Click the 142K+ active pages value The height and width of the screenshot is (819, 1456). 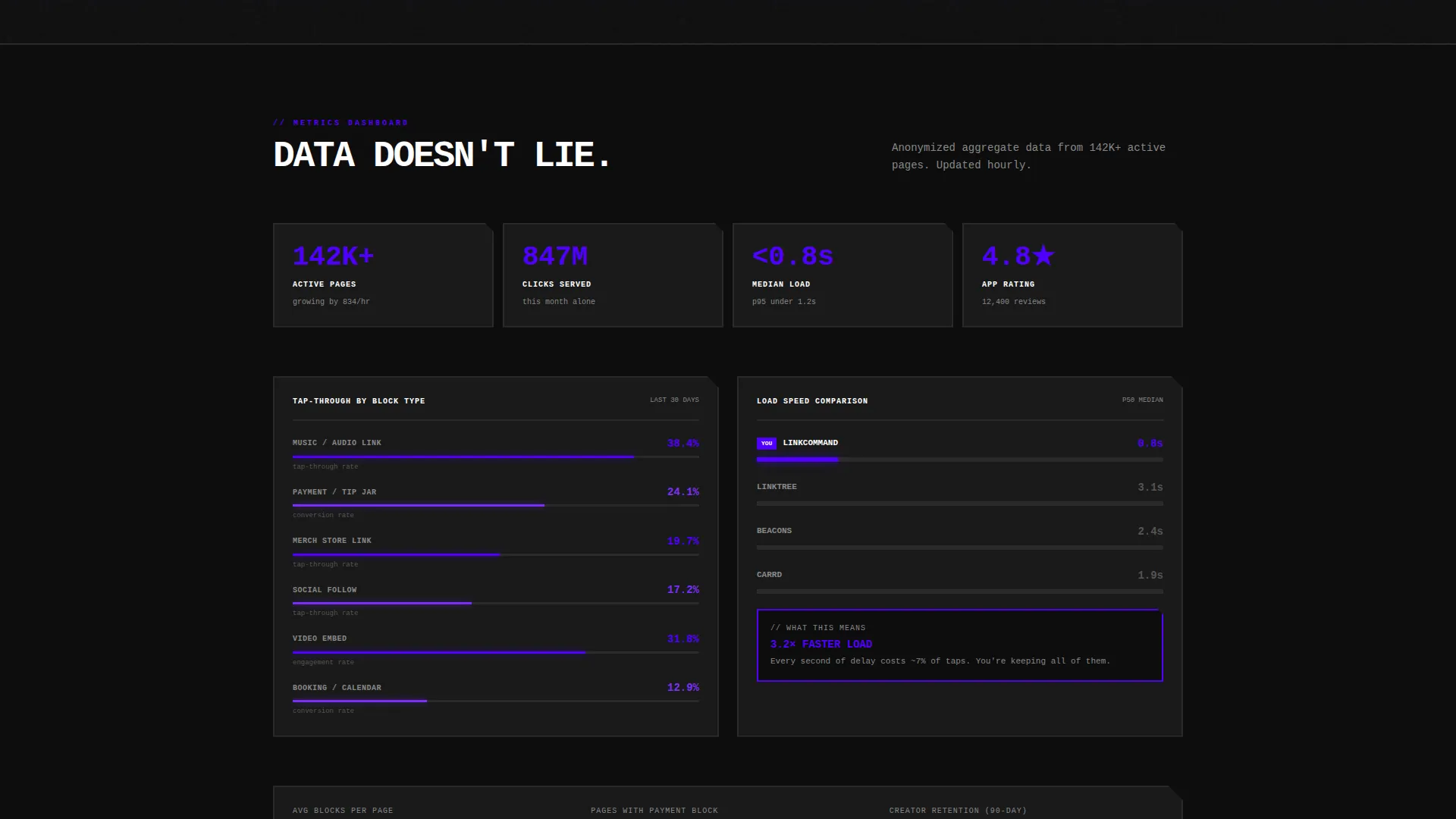pyautogui.click(x=333, y=256)
